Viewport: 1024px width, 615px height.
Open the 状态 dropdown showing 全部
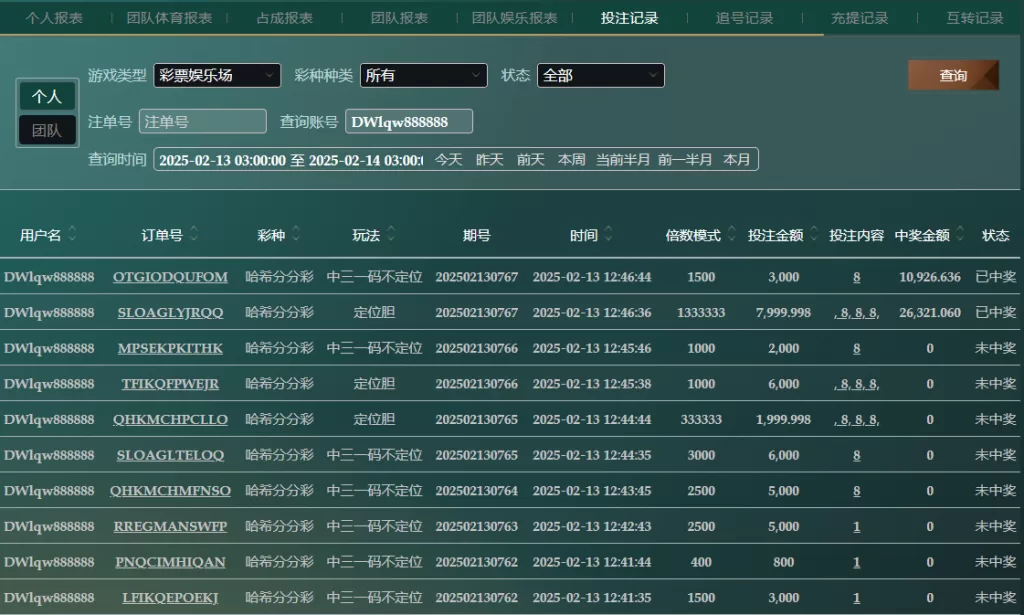601,76
